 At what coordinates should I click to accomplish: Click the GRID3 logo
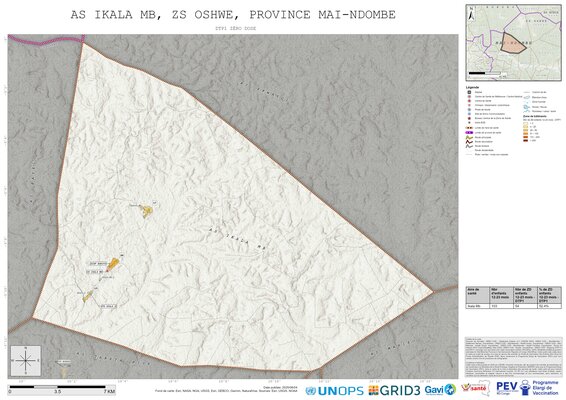394,390
